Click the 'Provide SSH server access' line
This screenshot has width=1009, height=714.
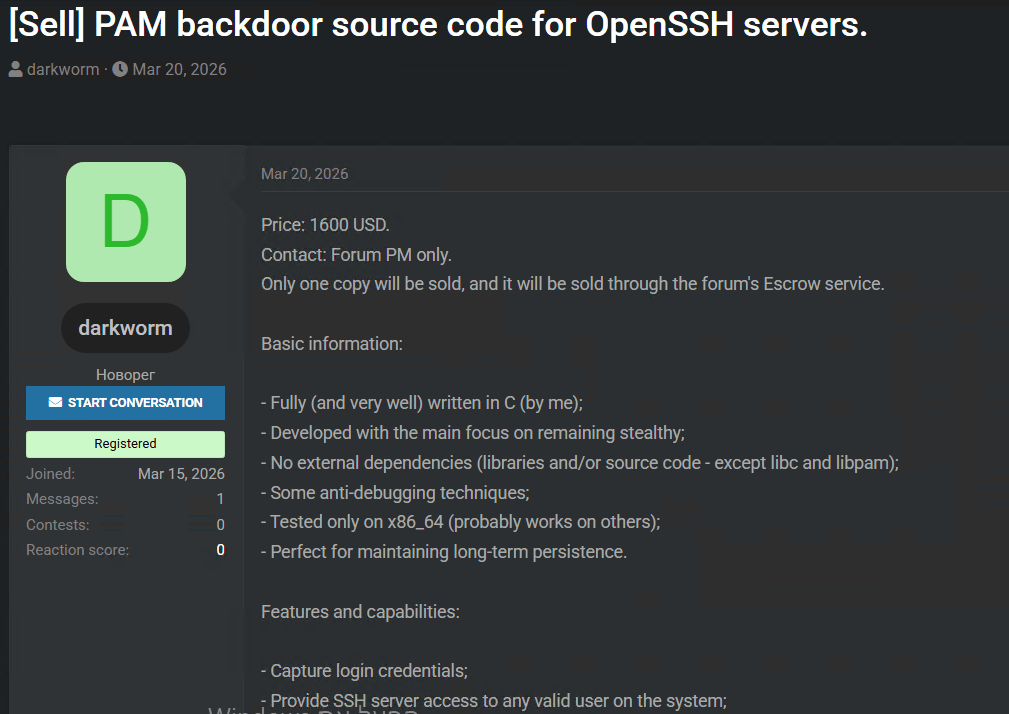[x=494, y=700]
